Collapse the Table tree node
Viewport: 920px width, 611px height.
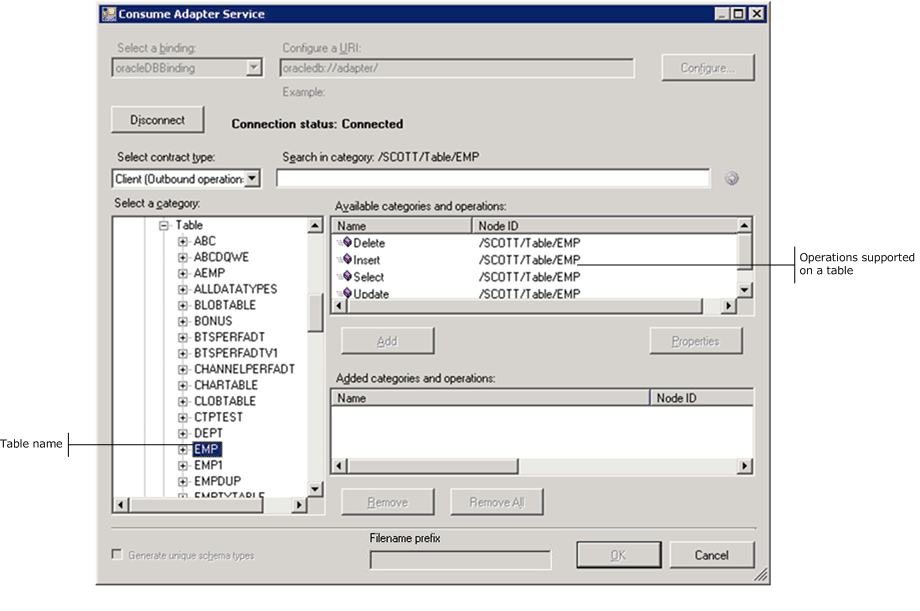163,225
